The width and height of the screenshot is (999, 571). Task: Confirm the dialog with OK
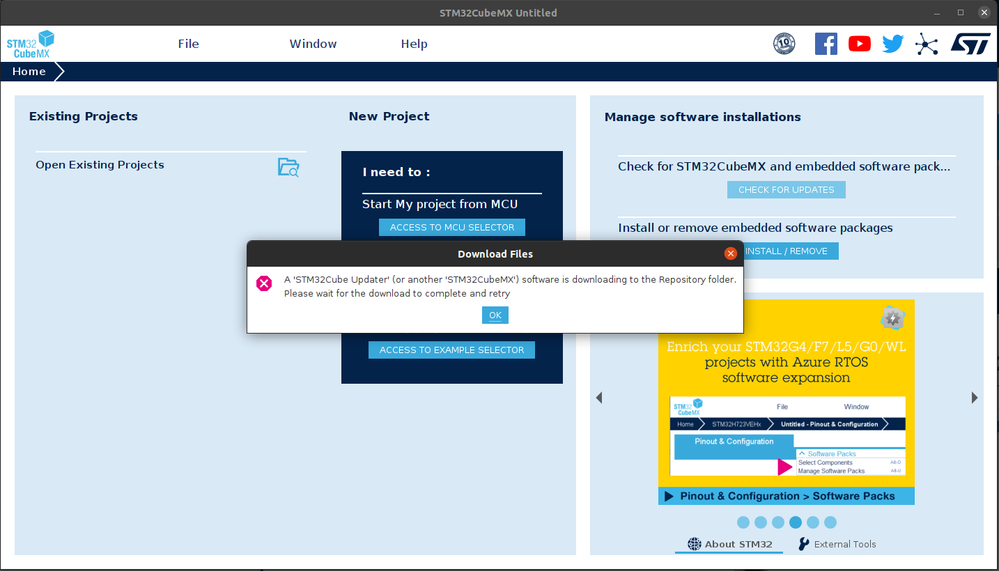coord(495,315)
